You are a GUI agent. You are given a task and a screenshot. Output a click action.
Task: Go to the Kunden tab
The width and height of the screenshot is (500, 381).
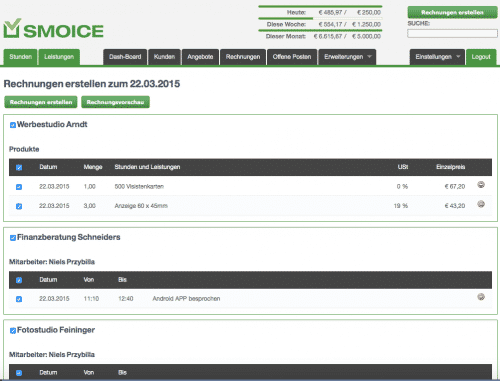tap(164, 57)
